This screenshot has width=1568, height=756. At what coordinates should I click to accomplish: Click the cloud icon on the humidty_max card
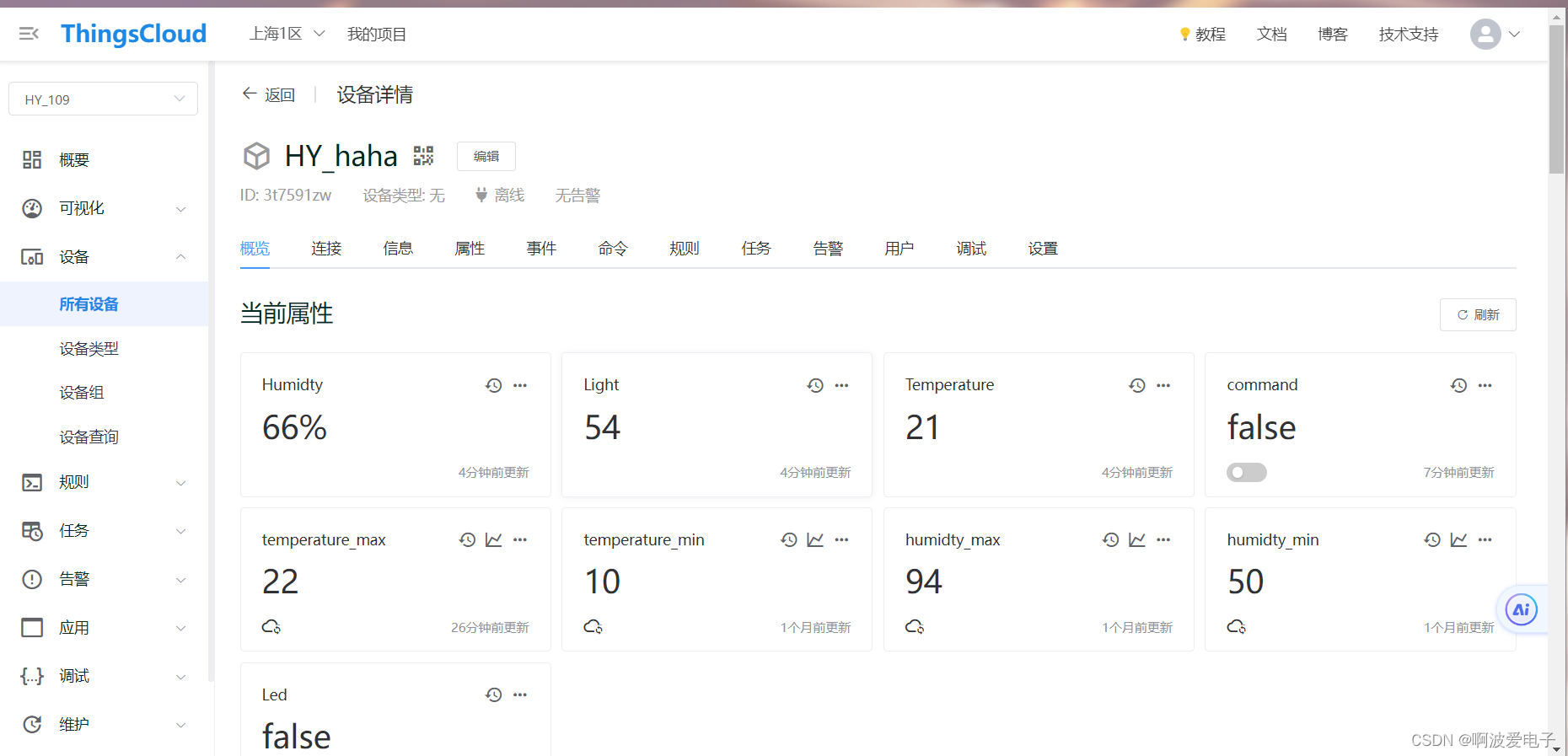915,626
